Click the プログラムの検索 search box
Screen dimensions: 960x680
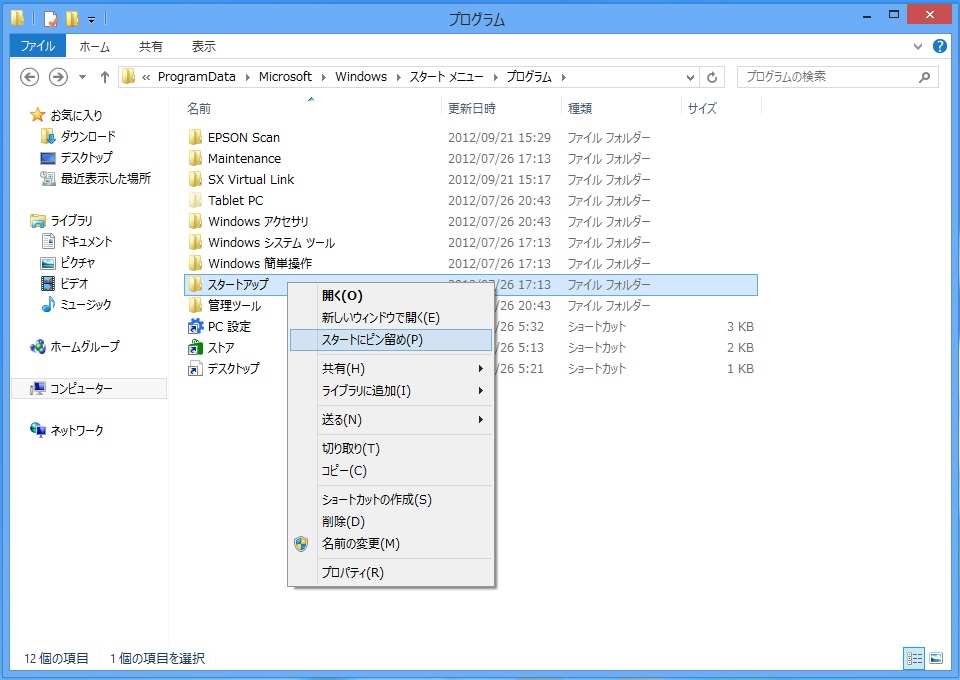point(828,77)
